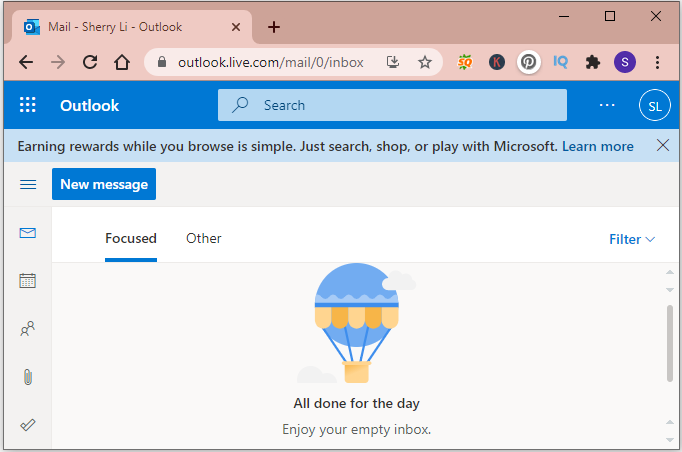Select the Mail - Sherry Li - Outlook tab

(x=132, y=27)
